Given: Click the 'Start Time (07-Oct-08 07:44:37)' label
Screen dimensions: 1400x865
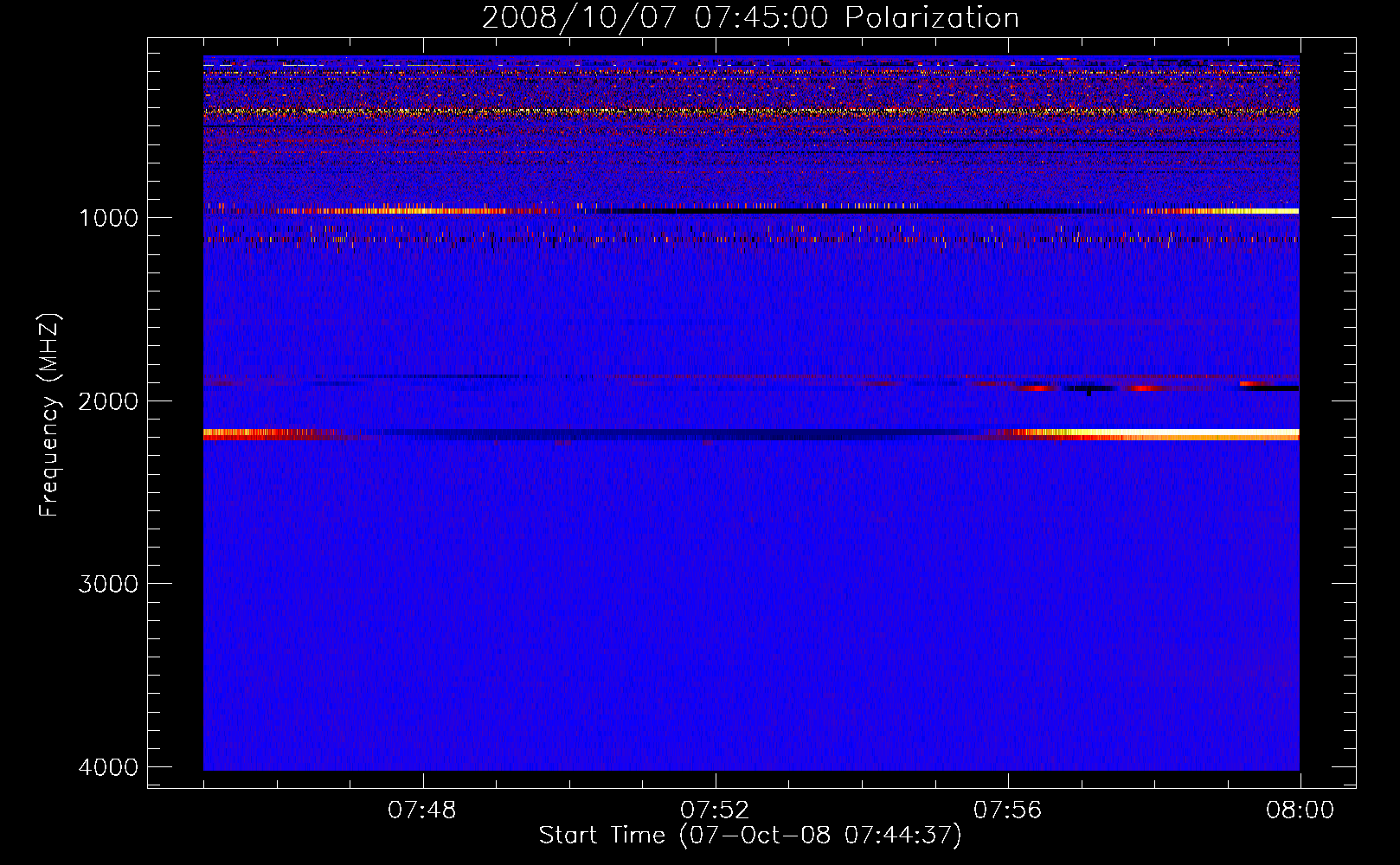Looking at the screenshot, I should (750, 836).
